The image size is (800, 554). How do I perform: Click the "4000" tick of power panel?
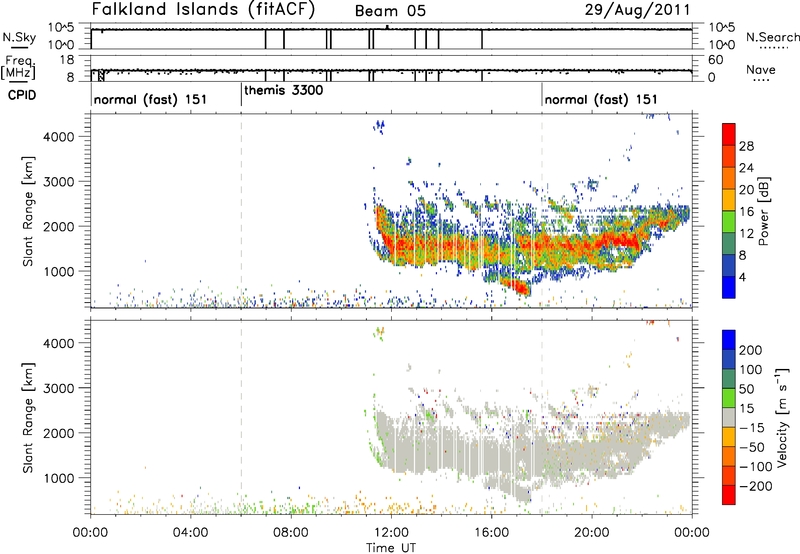pos(59,137)
